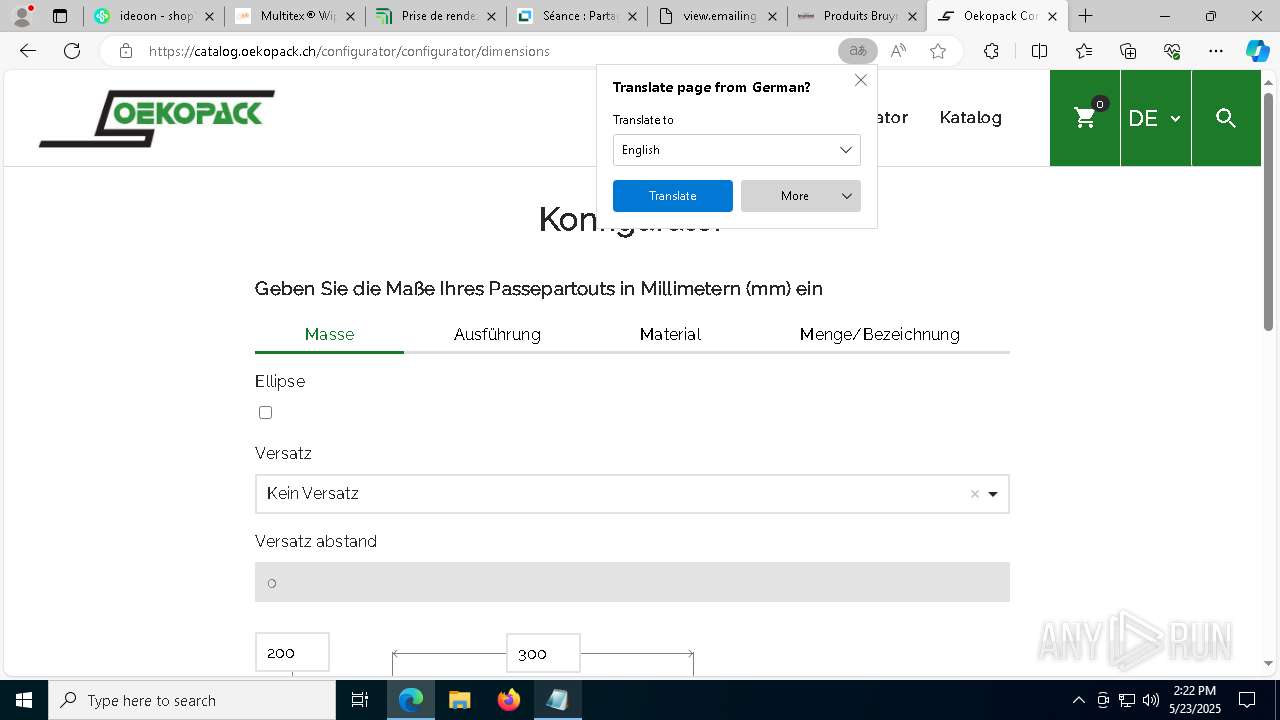1280x720 pixels.
Task: Clear the Versatz selection with x
Action: coord(975,494)
